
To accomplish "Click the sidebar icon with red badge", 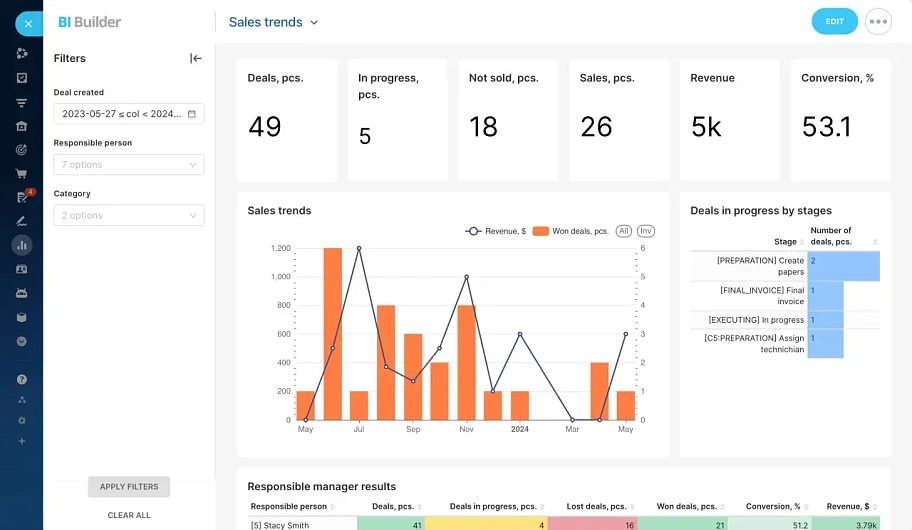I will [x=22, y=197].
